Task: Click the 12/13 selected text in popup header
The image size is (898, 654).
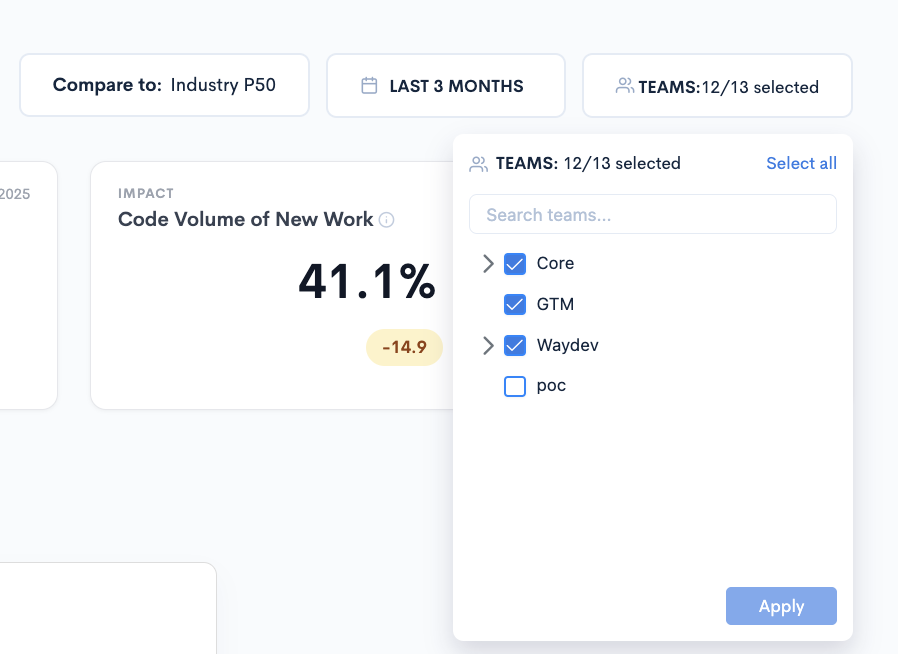Action: (622, 164)
